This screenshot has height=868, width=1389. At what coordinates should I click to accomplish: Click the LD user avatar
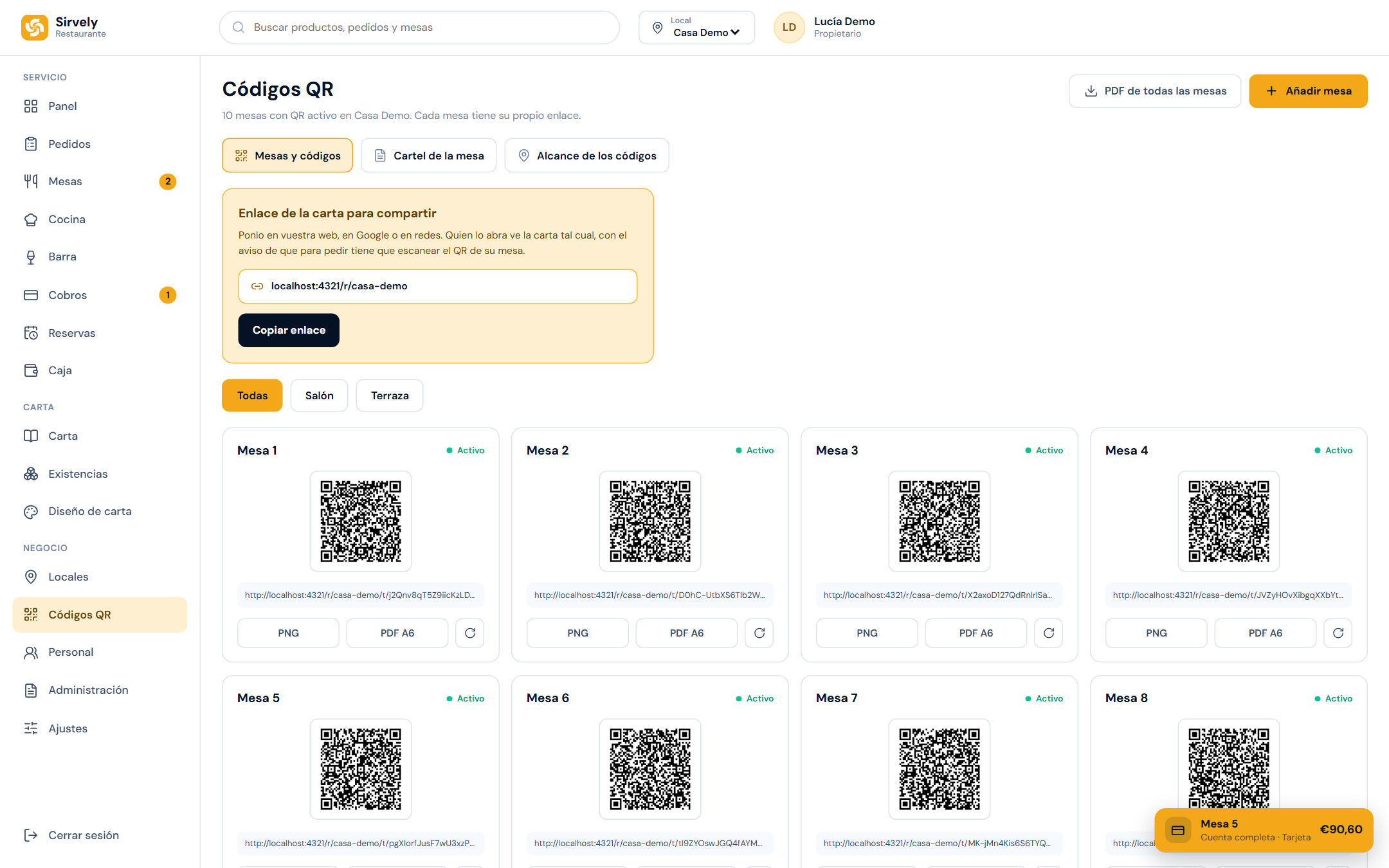click(789, 28)
